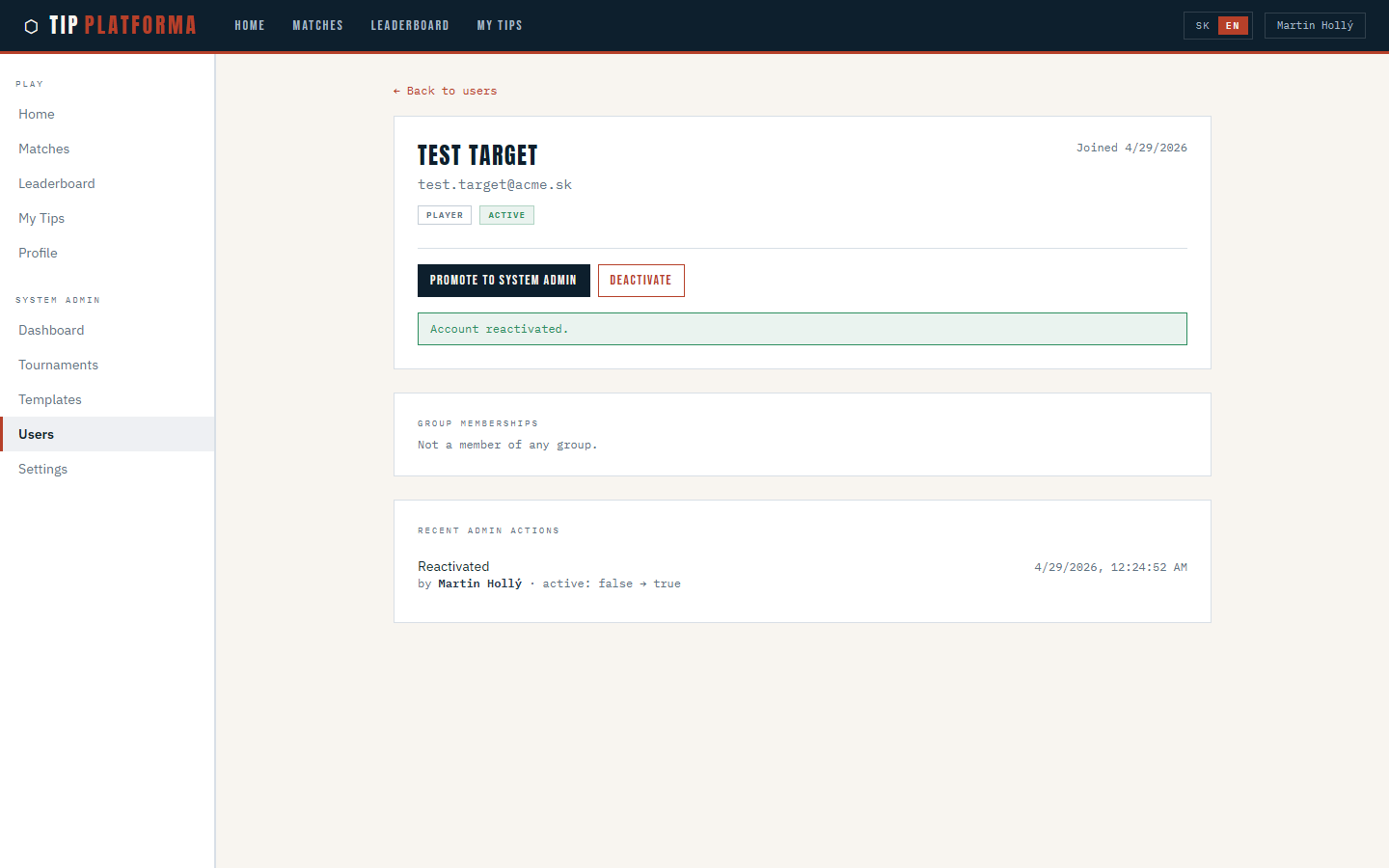Open My Tips in the top navigation
This screenshot has height=868, width=1389.
pos(499,26)
